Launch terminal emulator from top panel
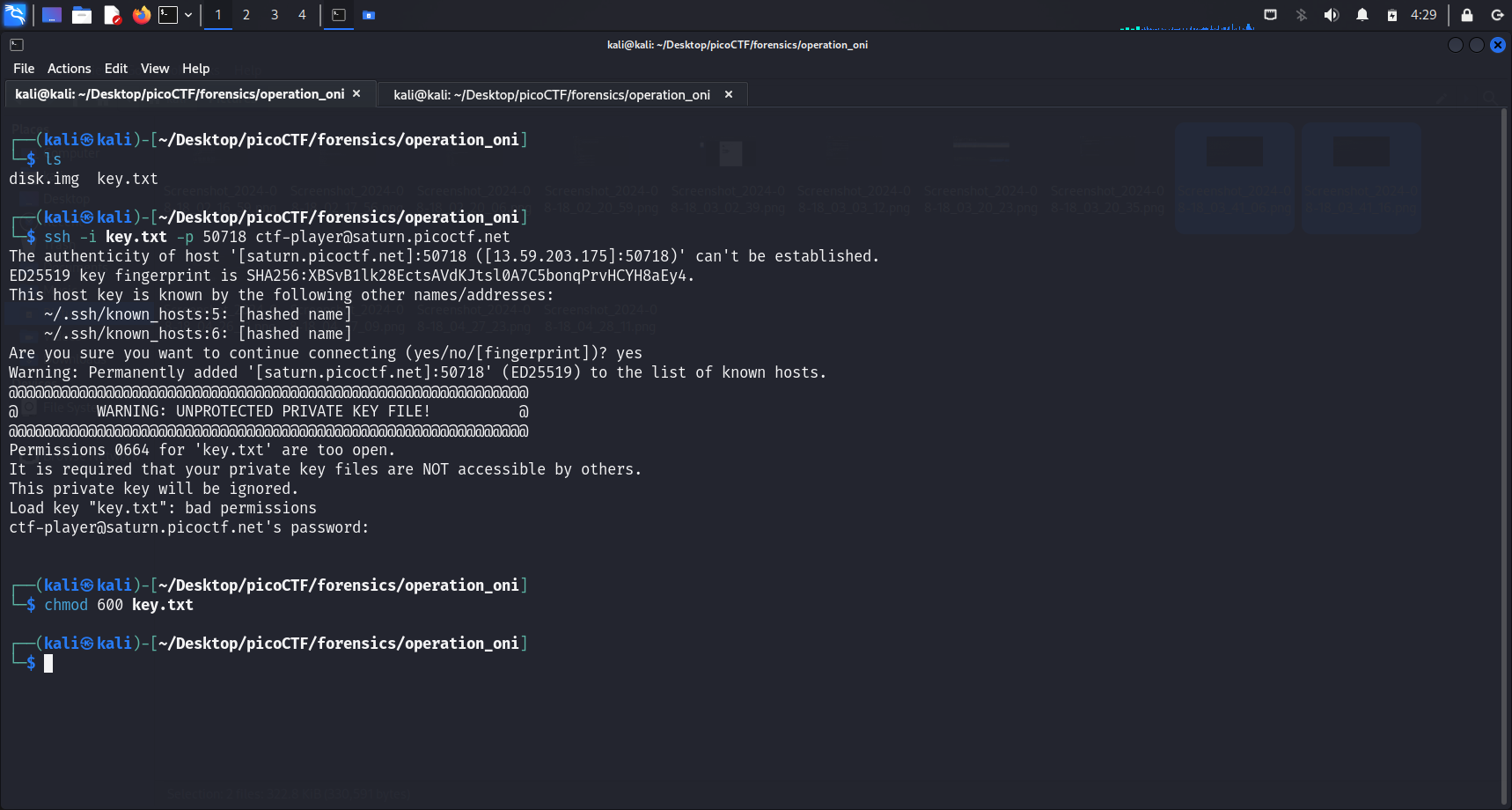The width and height of the screenshot is (1512, 810). [x=168, y=15]
